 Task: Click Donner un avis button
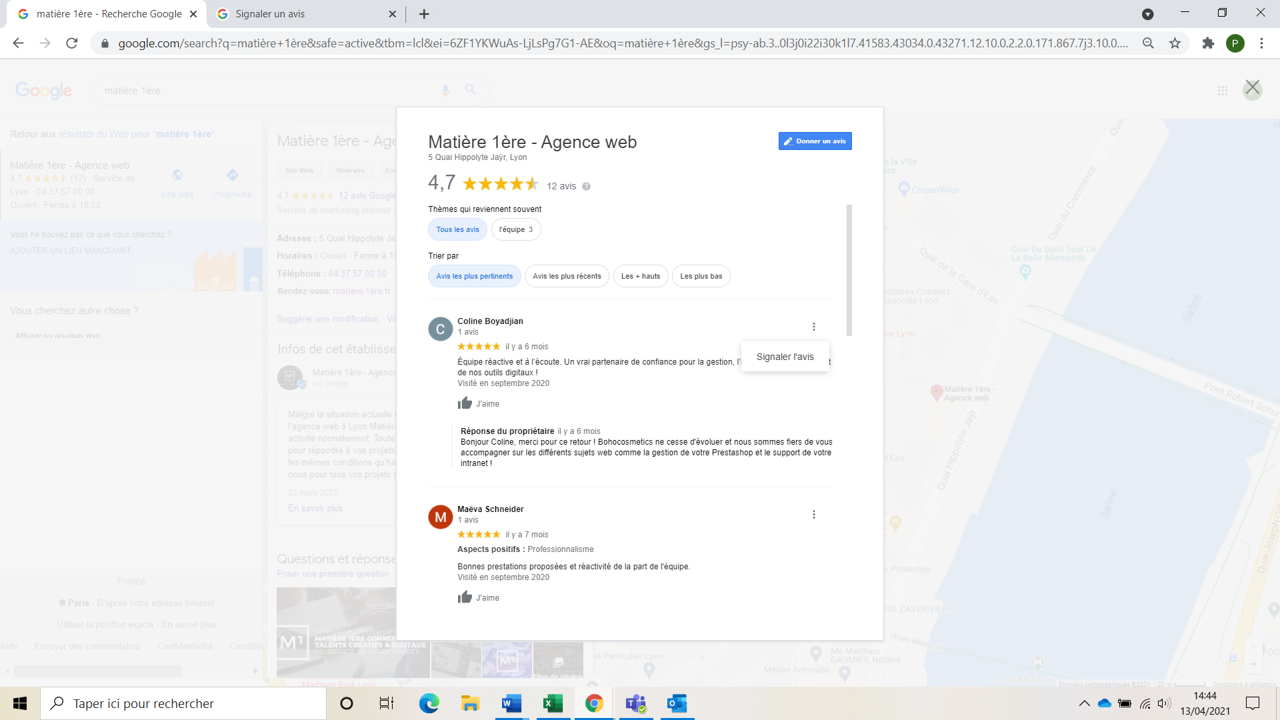pos(815,141)
